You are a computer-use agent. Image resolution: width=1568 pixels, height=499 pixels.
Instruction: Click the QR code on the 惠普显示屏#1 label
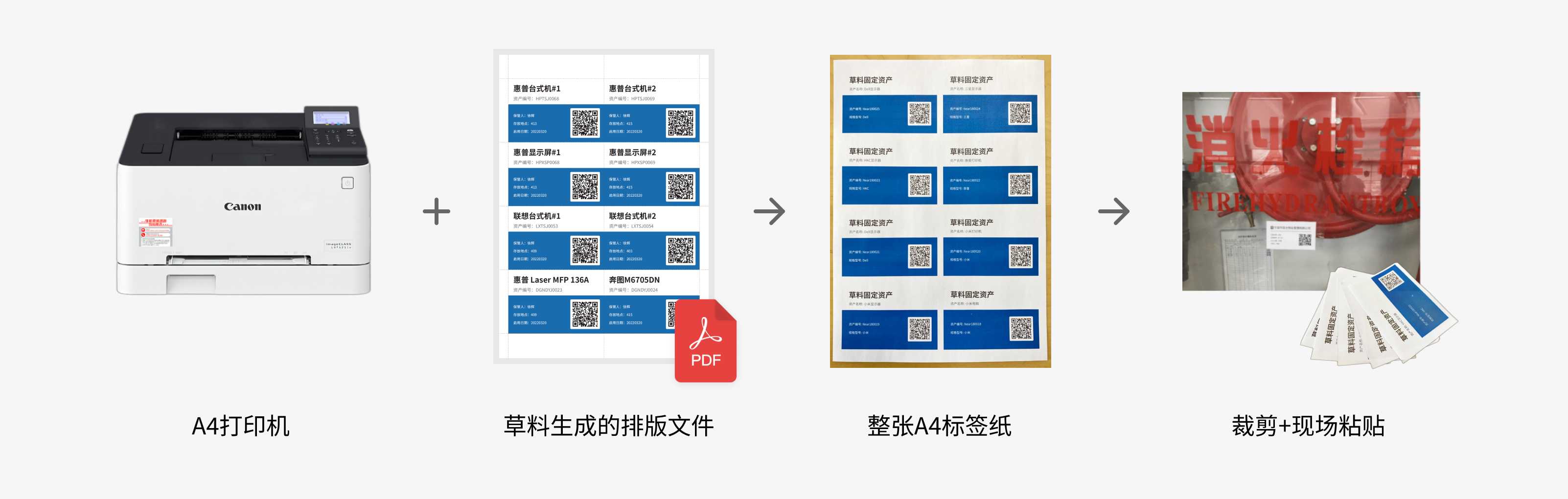click(584, 187)
